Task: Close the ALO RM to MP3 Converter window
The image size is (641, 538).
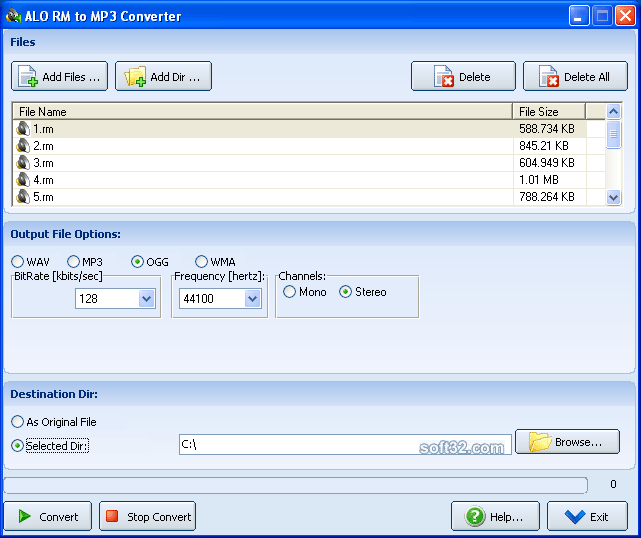Action: click(x=625, y=16)
